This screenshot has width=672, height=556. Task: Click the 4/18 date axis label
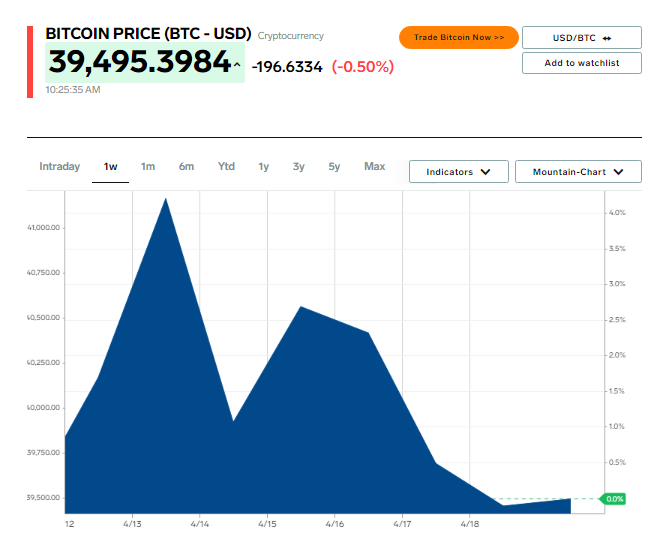pos(470,524)
